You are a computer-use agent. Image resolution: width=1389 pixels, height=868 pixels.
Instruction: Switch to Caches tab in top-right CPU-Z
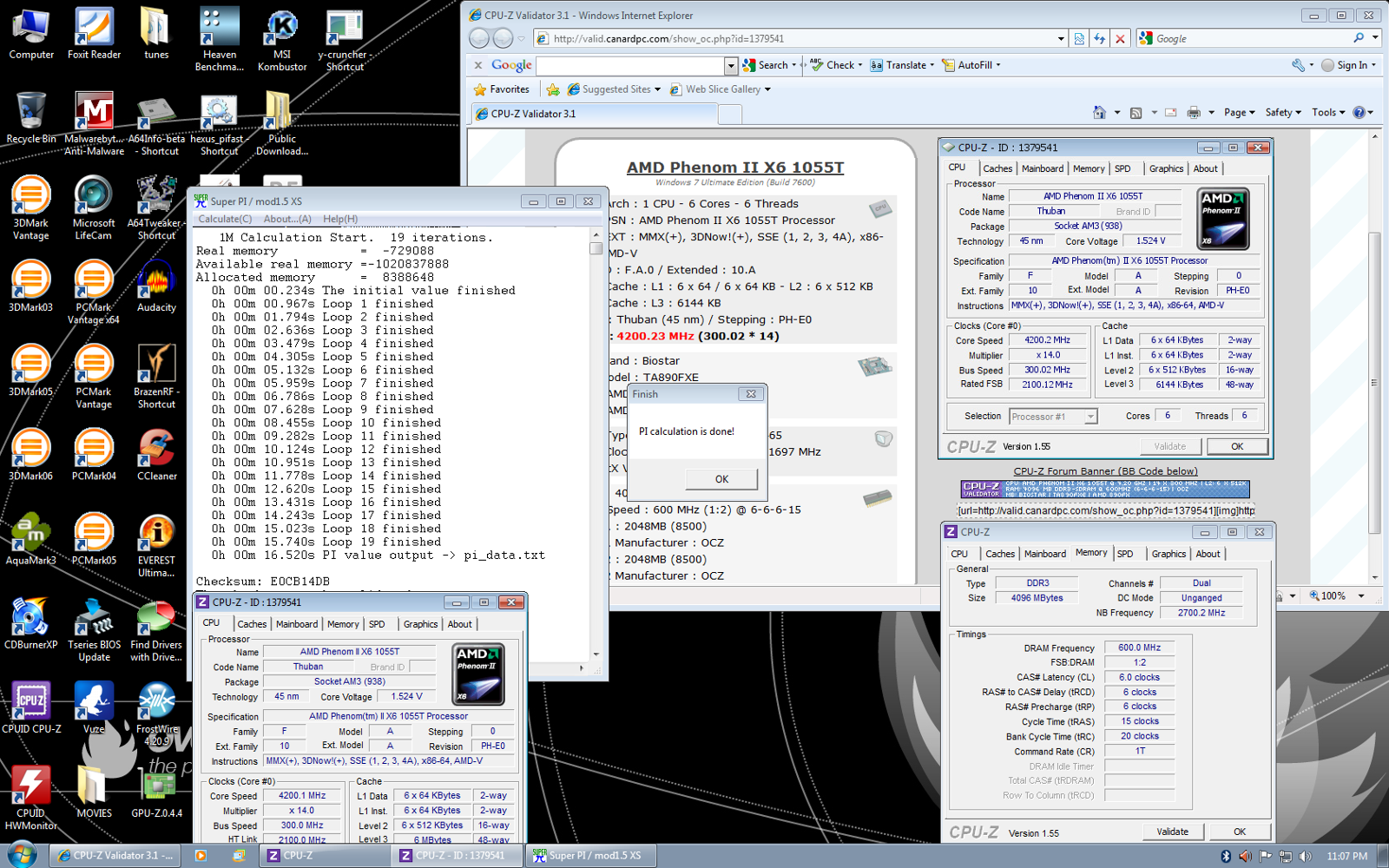(x=997, y=168)
